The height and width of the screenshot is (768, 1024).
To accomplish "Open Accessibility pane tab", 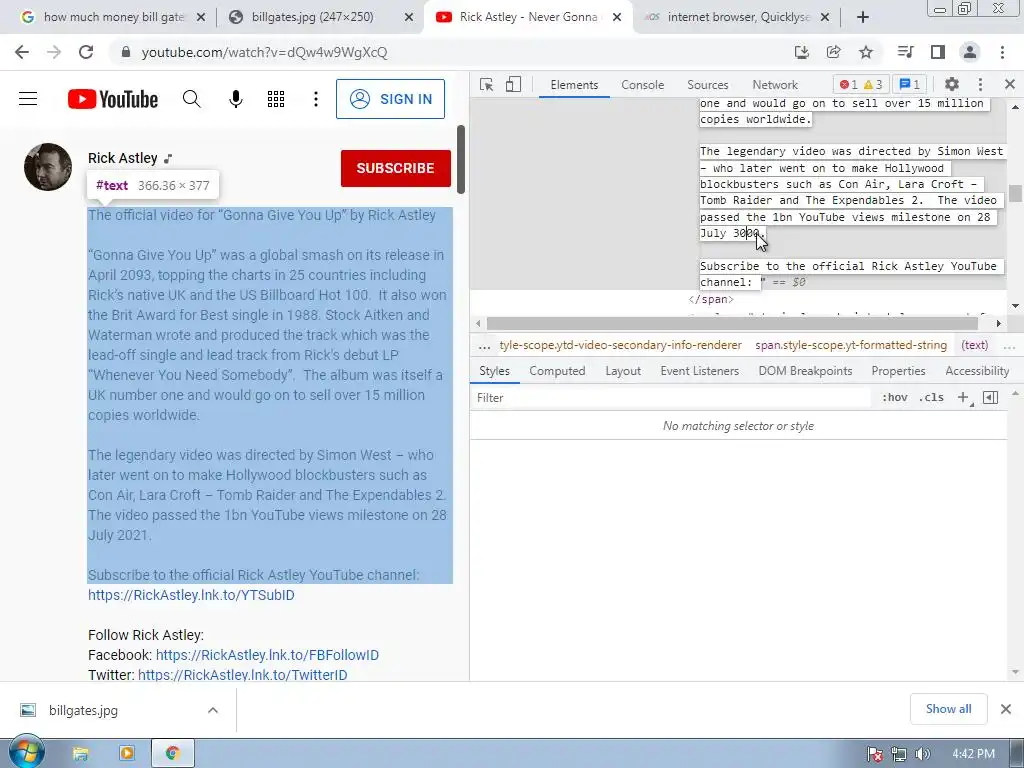I will coord(977,371).
